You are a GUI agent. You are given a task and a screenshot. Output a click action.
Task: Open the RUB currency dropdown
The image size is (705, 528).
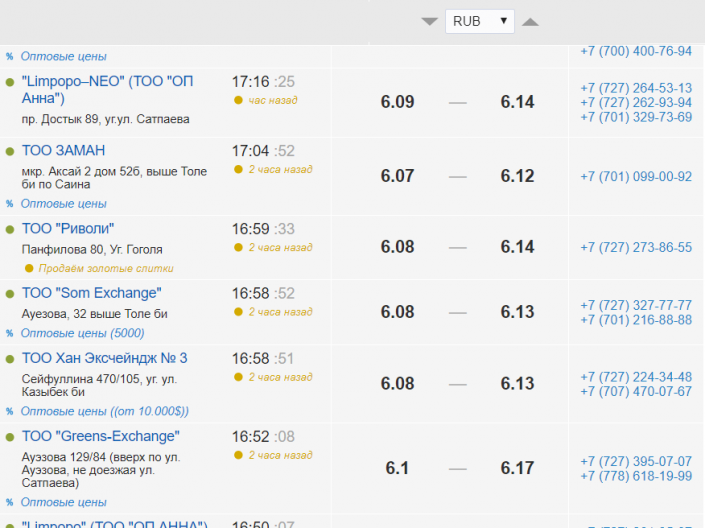point(479,21)
